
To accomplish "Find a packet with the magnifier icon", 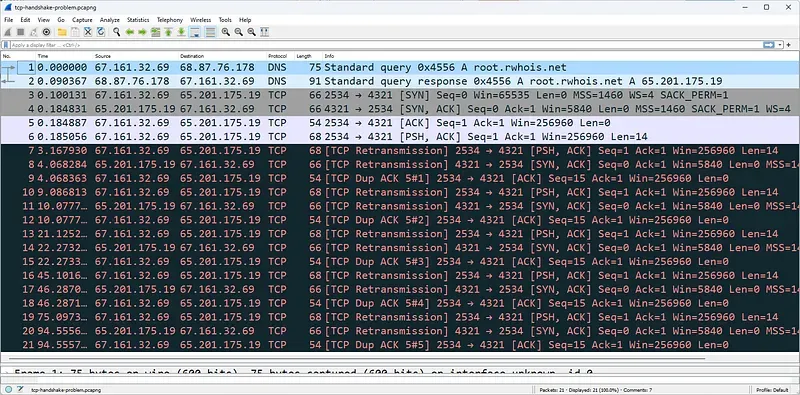I will (117, 32).
